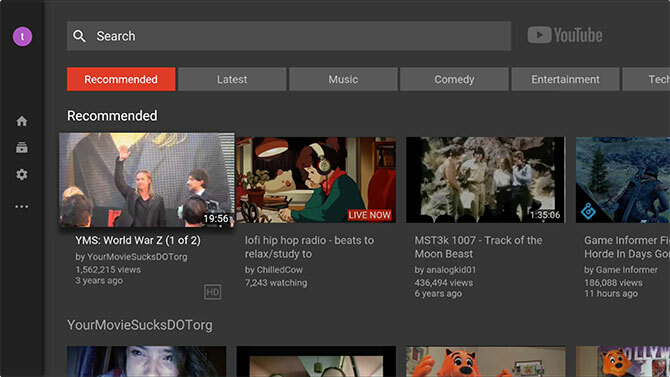670x377 pixels.
Task: Switch to the Entertainment tab
Action: (565, 79)
